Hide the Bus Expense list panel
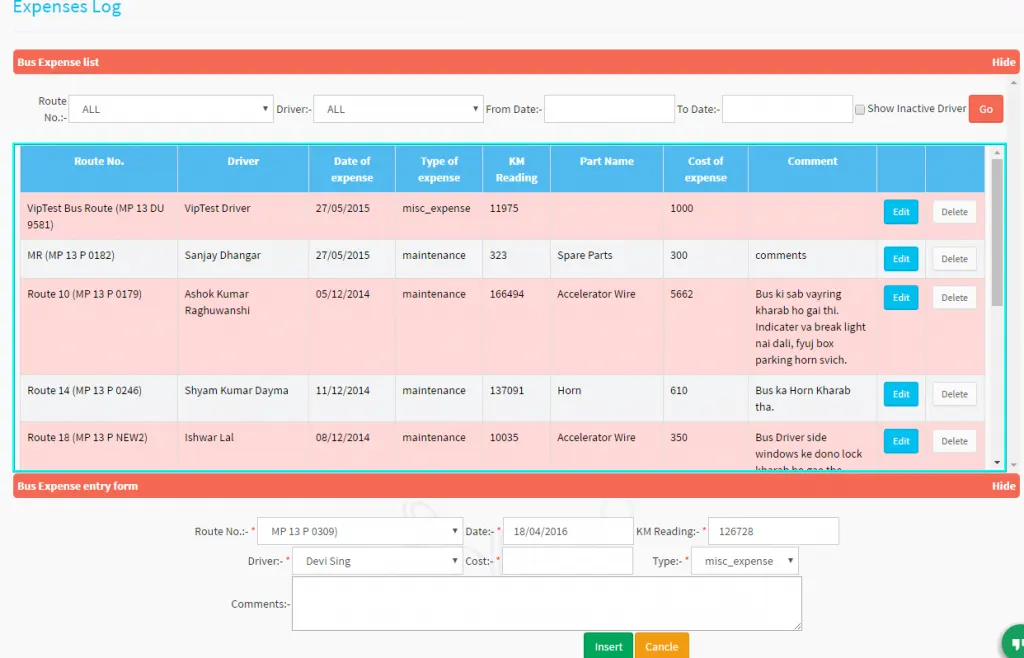 coord(1003,62)
